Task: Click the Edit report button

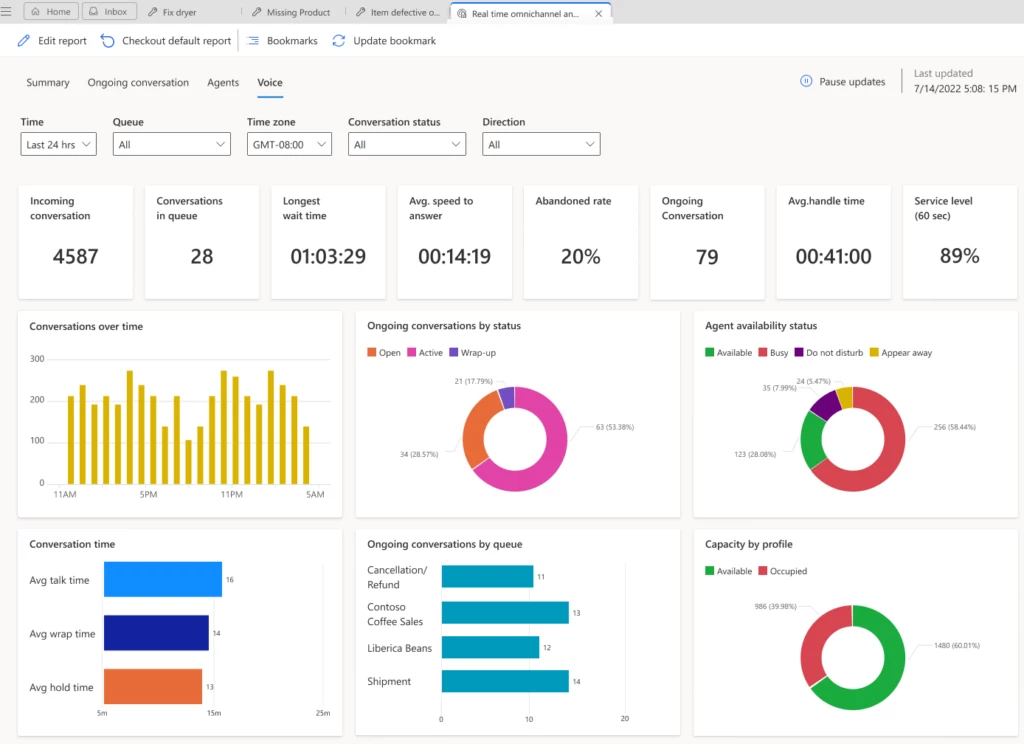Action: (x=50, y=41)
